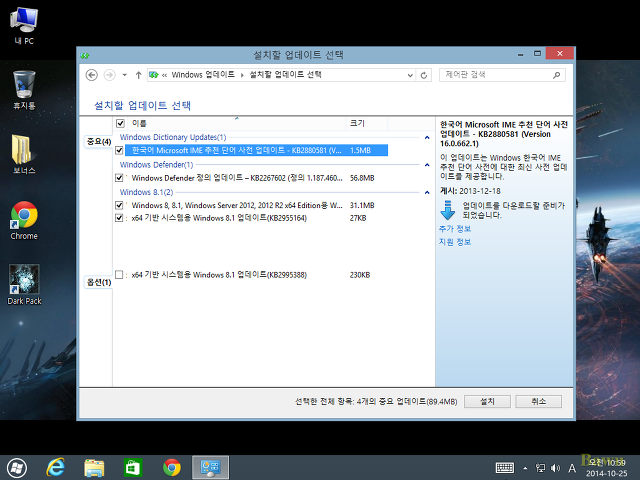
Task: Click the search magnifier icon
Action: pyautogui.click(x=556, y=75)
